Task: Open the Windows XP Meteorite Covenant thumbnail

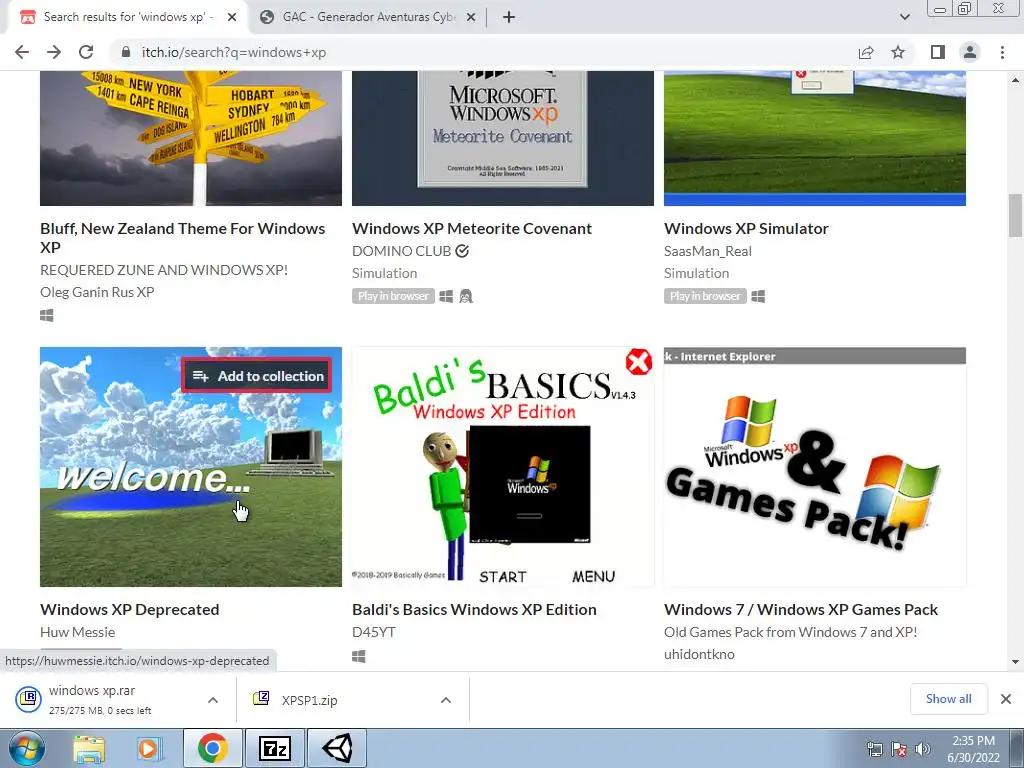Action: point(503,138)
